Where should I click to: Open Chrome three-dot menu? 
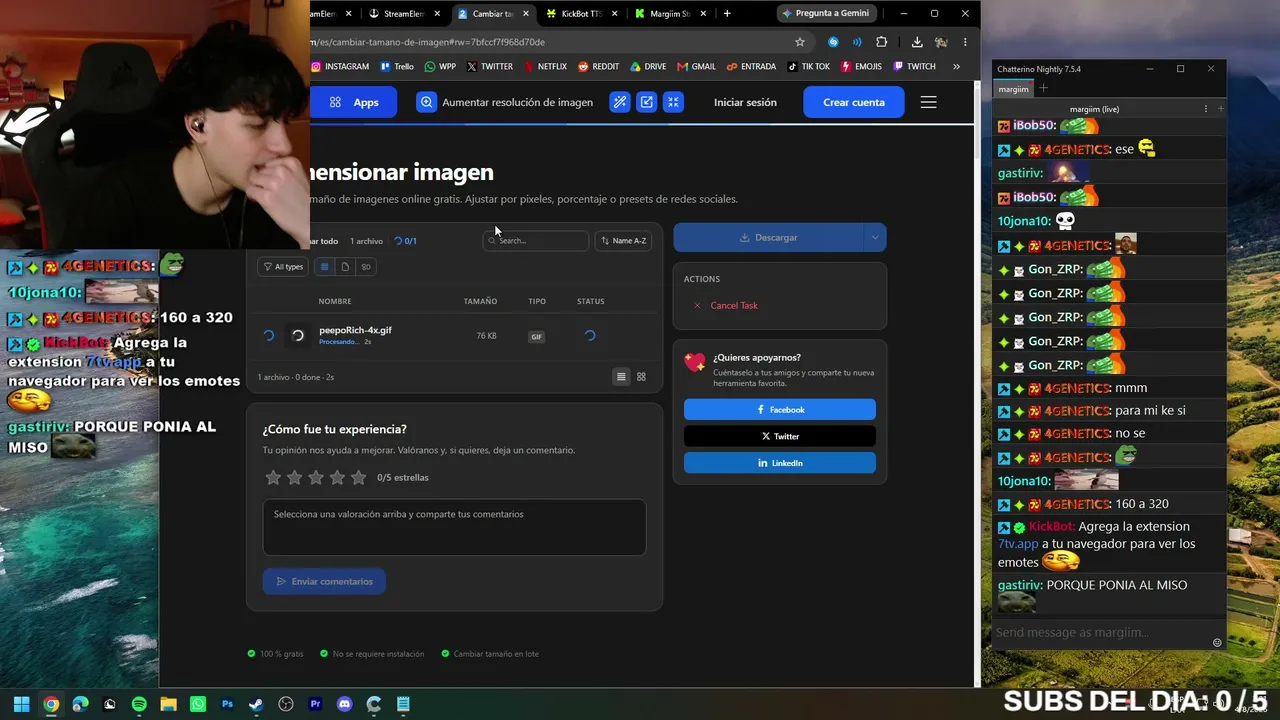coord(965,42)
